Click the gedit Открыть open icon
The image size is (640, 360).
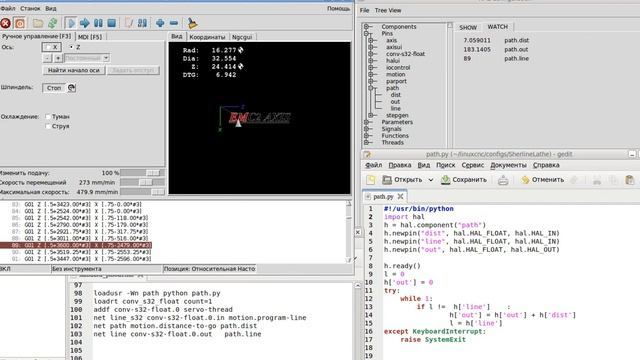387,180
